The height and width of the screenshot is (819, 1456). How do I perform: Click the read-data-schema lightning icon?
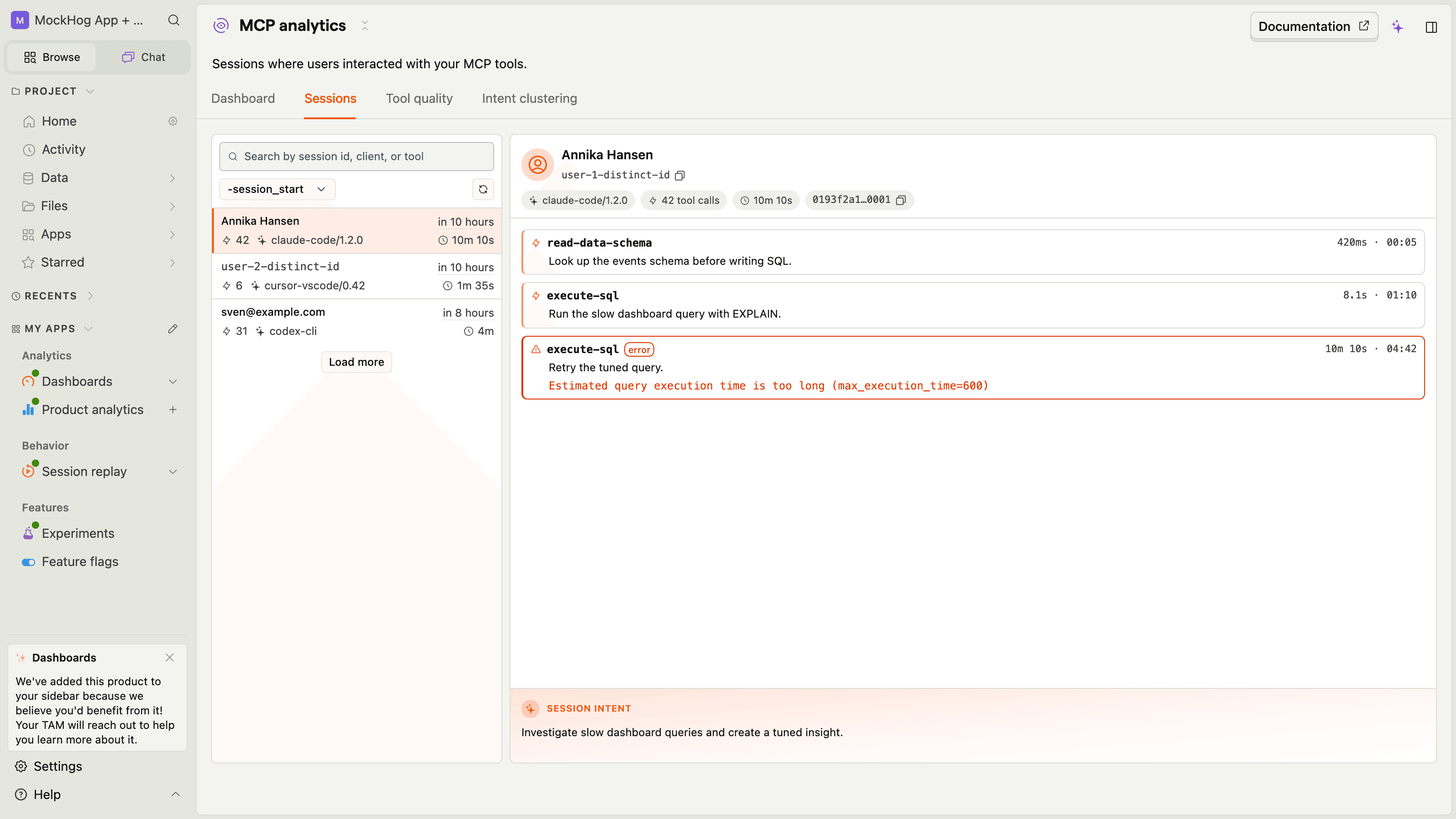click(536, 243)
